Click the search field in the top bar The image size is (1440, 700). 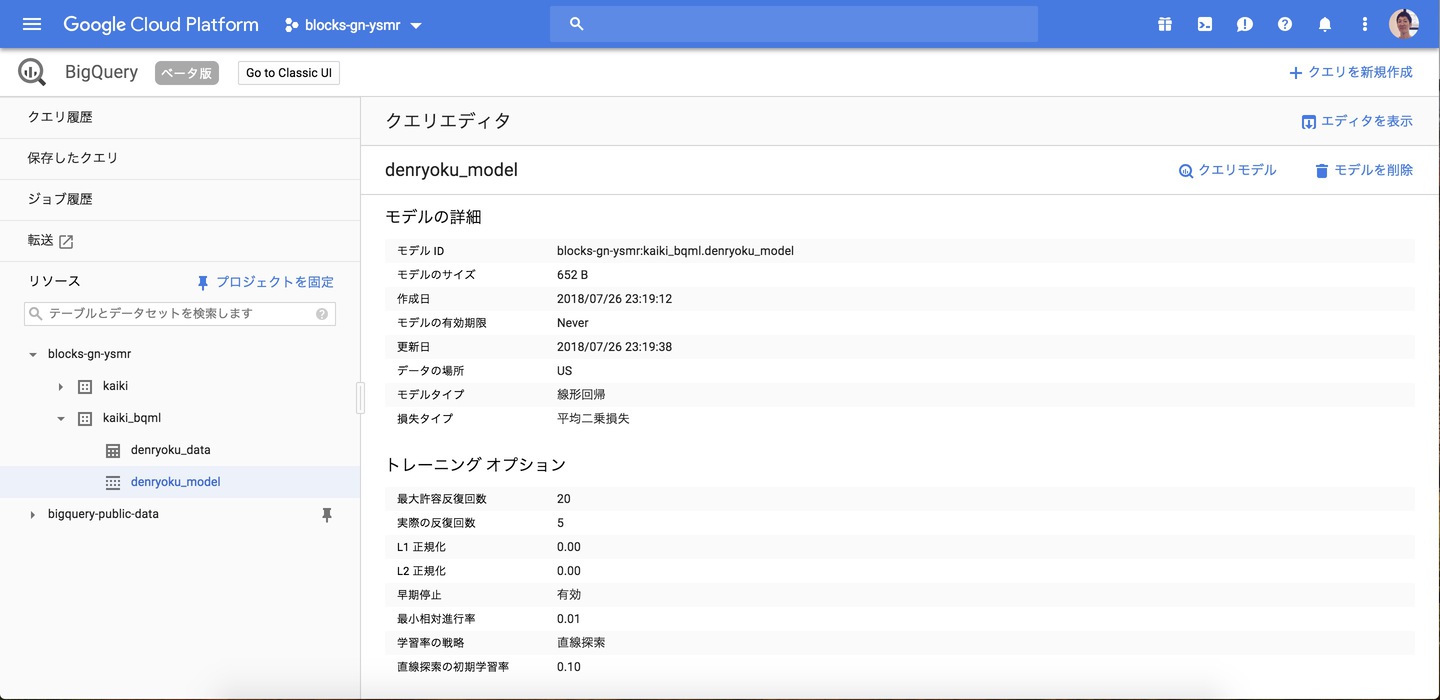pyautogui.click(x=794, y=24)
